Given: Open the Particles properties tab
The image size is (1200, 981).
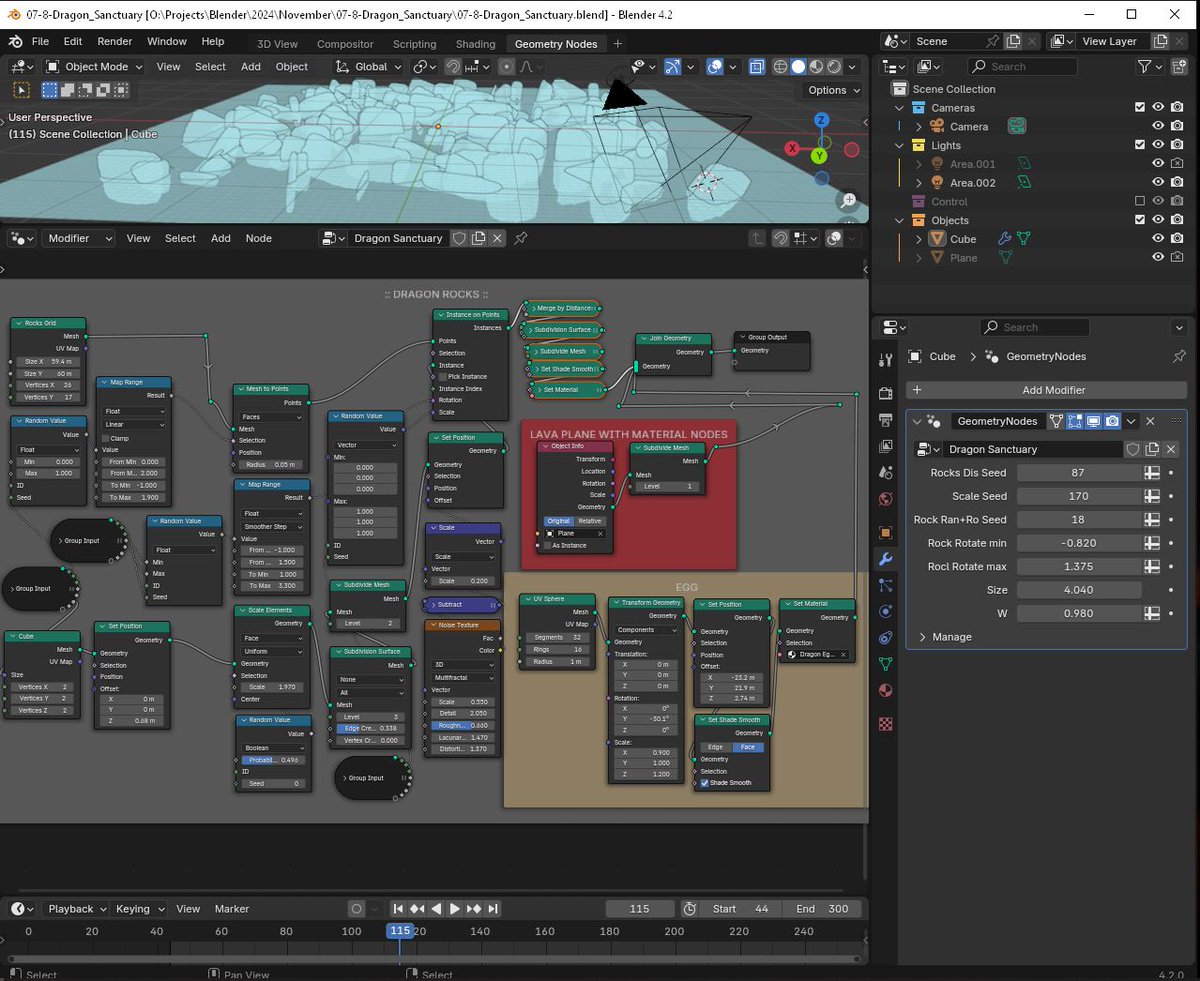Looking at the screenshot, I should [x=885, y=585].
